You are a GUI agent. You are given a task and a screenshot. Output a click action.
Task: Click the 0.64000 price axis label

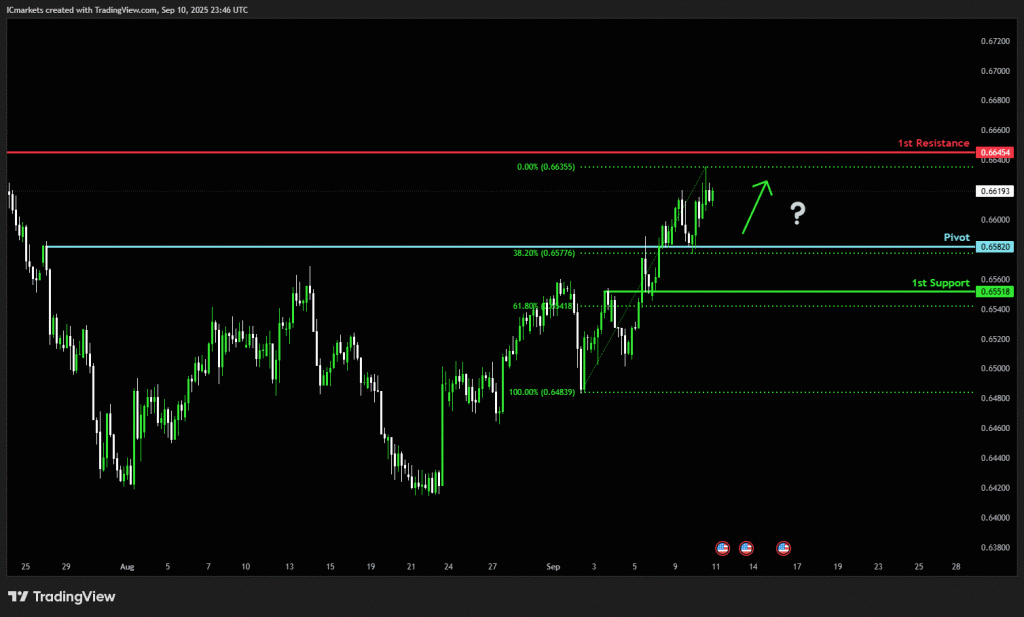coord(995,518)
